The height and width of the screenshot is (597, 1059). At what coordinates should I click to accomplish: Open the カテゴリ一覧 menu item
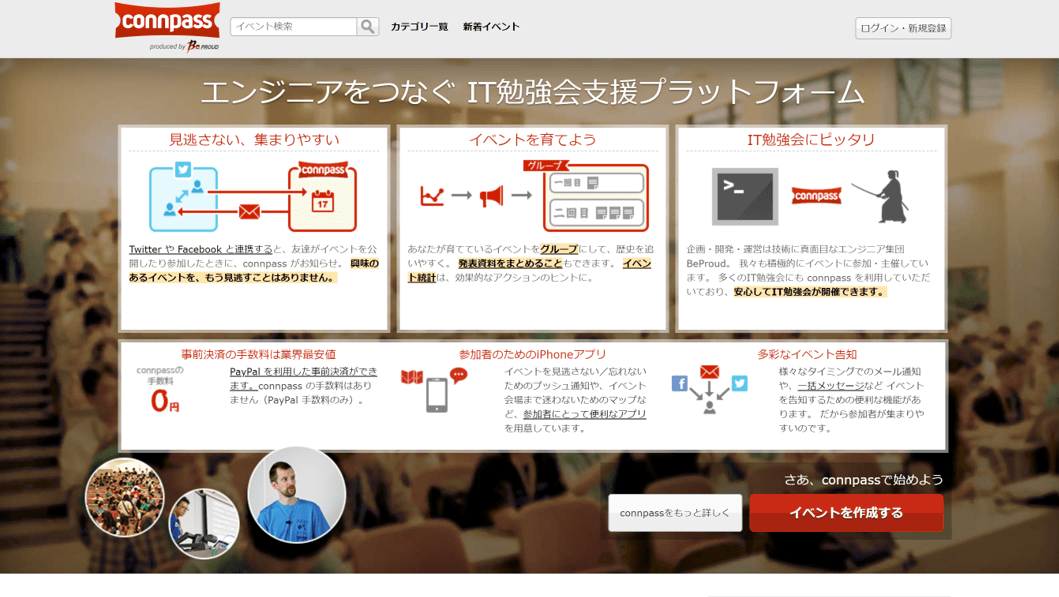coord(419,27)
